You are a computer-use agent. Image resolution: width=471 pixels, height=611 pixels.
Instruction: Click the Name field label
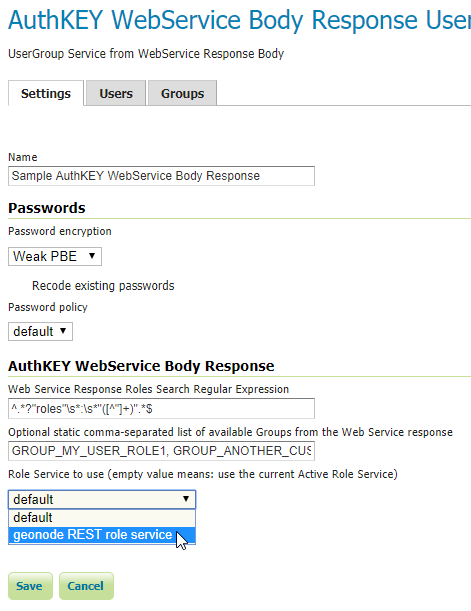(x=23, y=157)
